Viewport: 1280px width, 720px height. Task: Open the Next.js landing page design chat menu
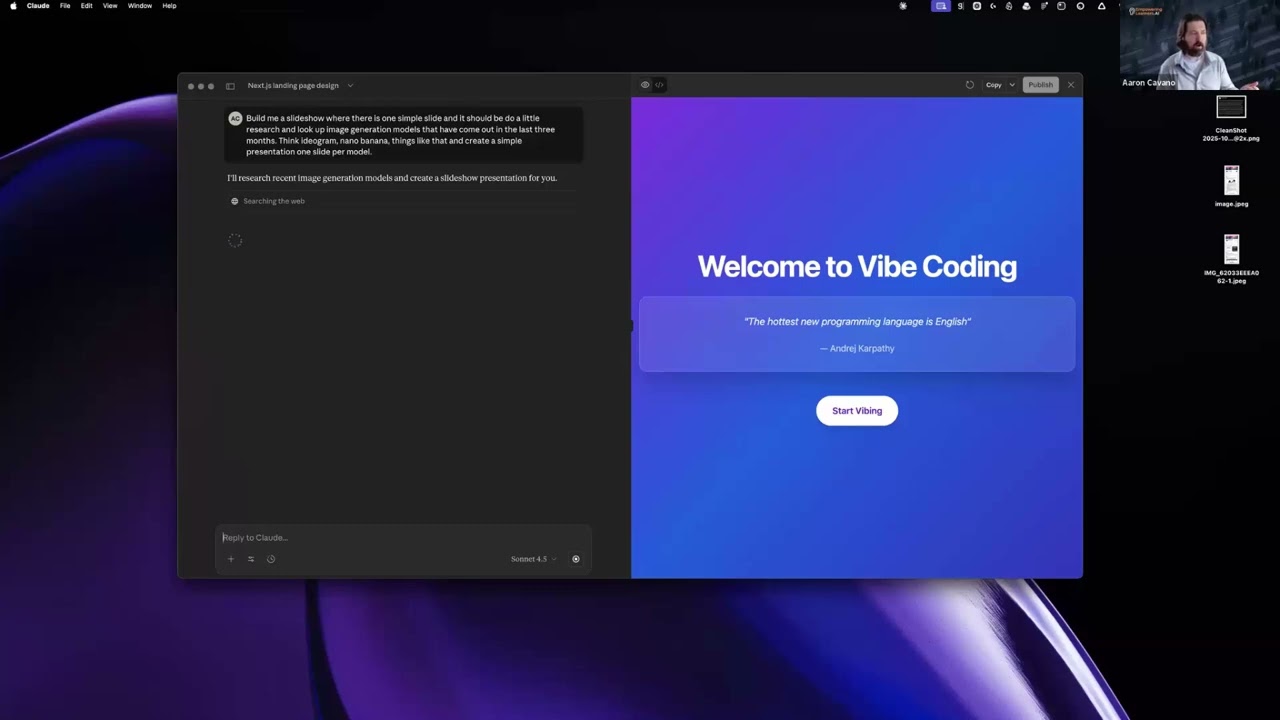(300, 86)
